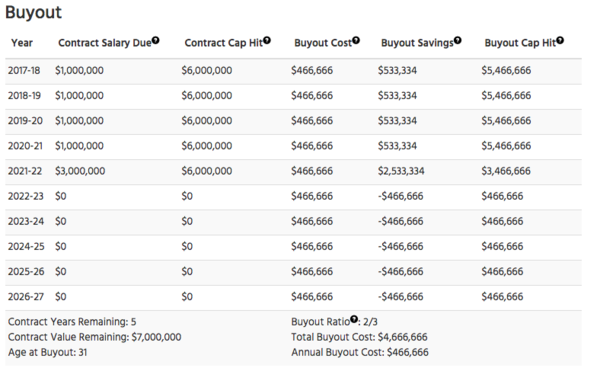Click 2017-18 buyout savings $533,334
This screenshot has width=600, height=368.
point(397,70)
